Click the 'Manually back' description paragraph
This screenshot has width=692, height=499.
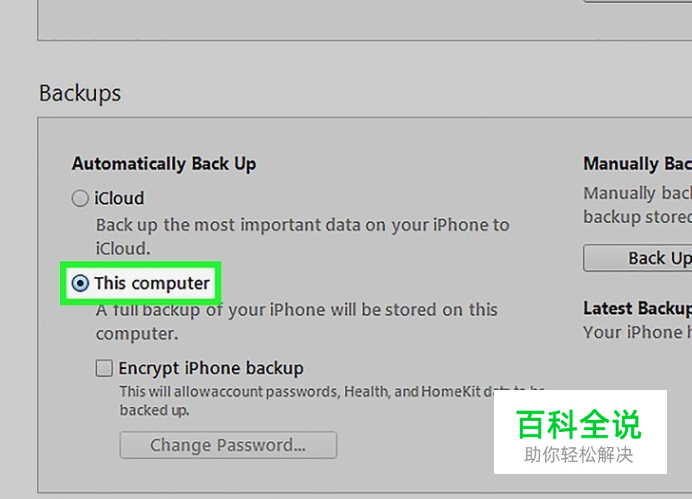(638, 205)
